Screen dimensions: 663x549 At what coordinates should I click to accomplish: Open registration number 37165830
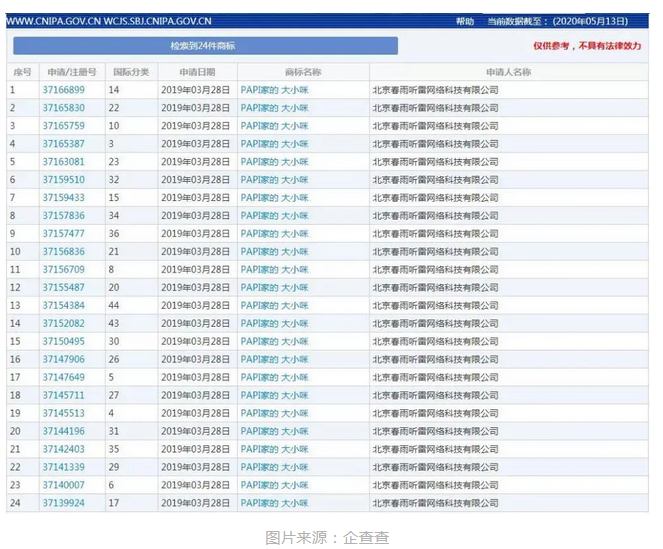coord(63,108)
